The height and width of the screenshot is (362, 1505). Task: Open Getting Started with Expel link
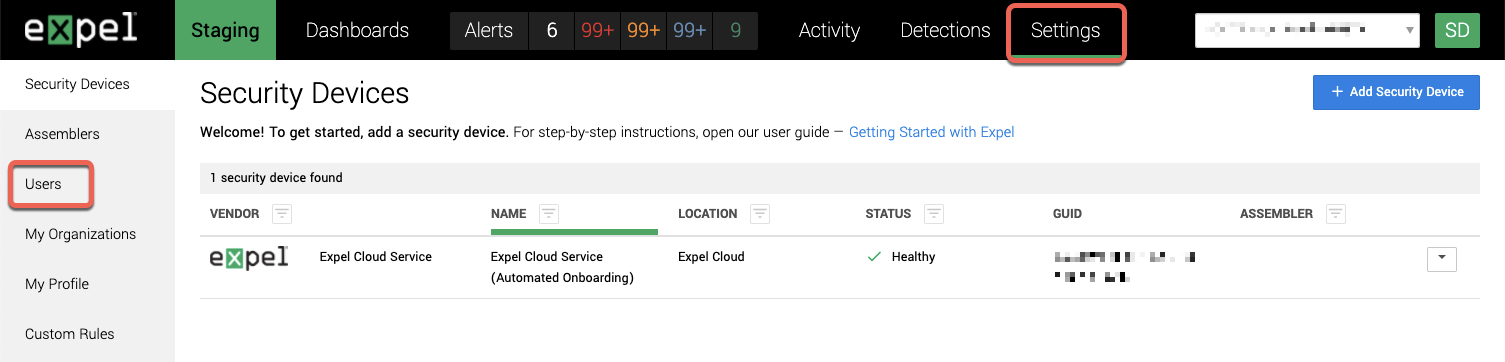click(931, 132)
